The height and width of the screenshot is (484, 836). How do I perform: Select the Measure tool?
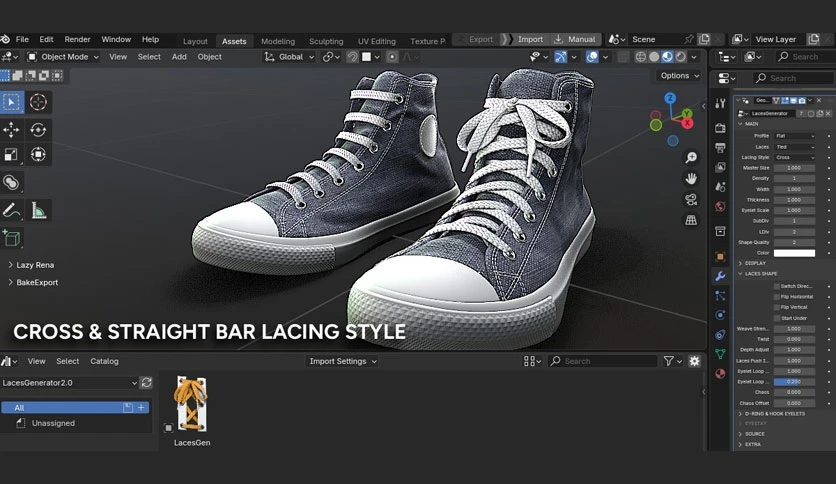pos(38,211)
